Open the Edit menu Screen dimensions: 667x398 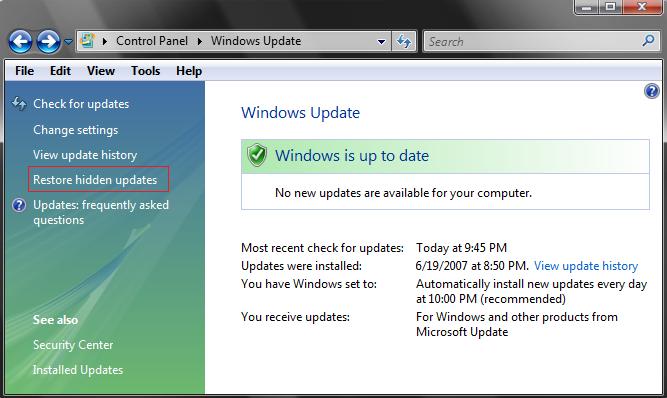click(x=60, y=71)
